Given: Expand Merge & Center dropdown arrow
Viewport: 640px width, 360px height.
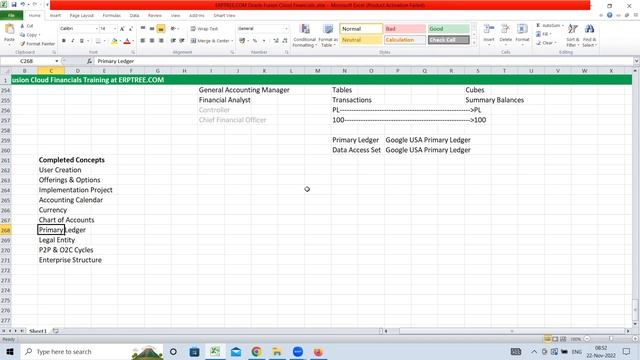Looking at the screenshot, I should pyautogui.click(x=232, y=41).
